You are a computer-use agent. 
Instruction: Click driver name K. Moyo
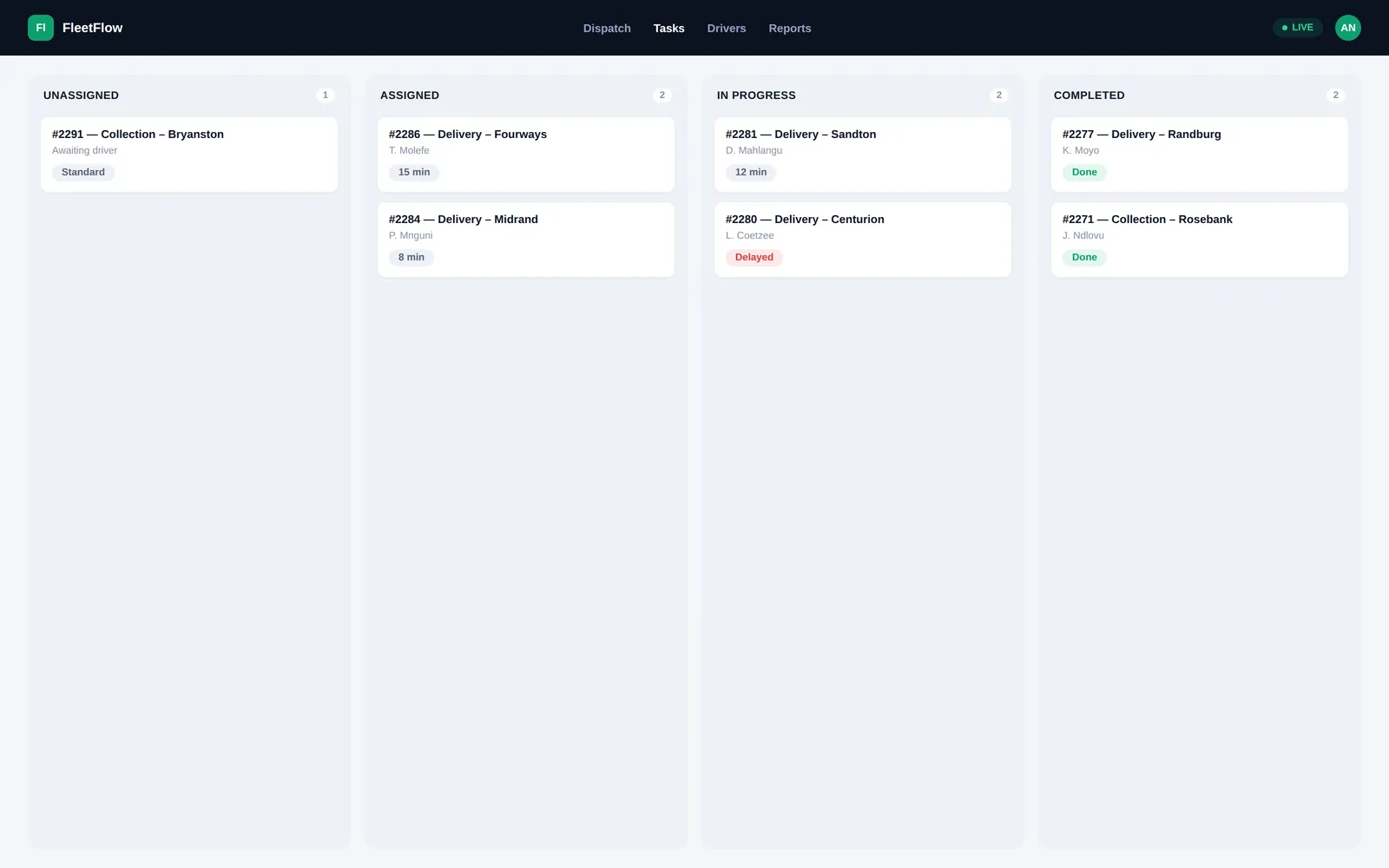pyautogui.click(x=1081, y=150)
